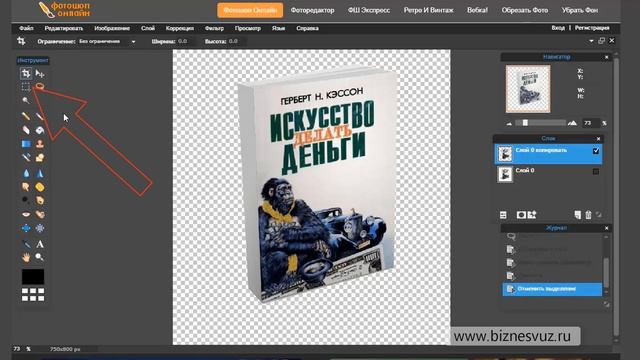This screenshot has height=360, width=640.
Task: Open the Убрать Фон link
Action: (580, 10)
